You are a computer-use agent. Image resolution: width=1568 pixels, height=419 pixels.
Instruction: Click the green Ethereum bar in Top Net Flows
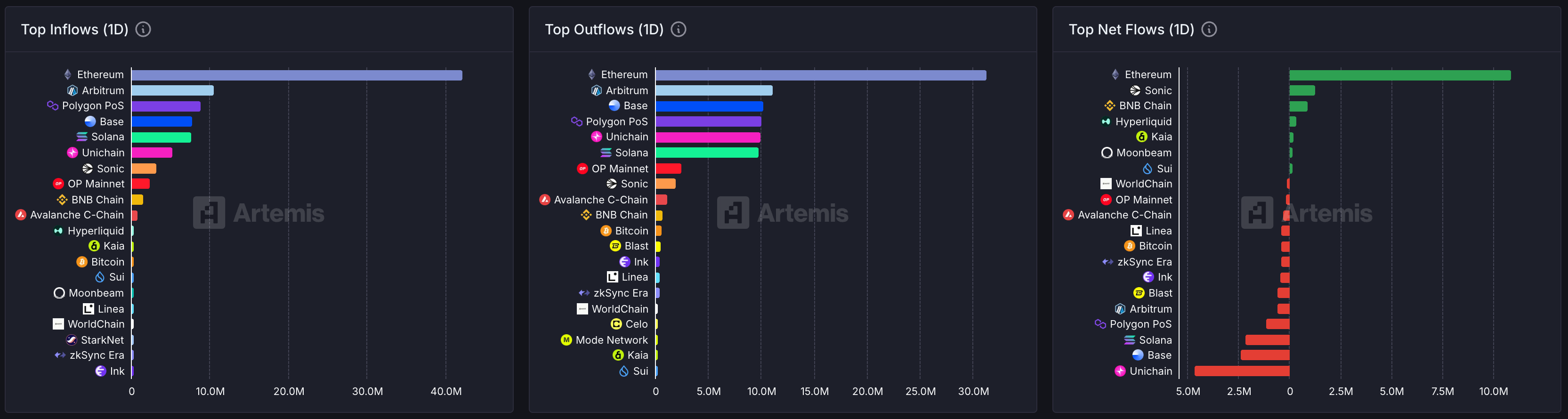pos(1400,75)
